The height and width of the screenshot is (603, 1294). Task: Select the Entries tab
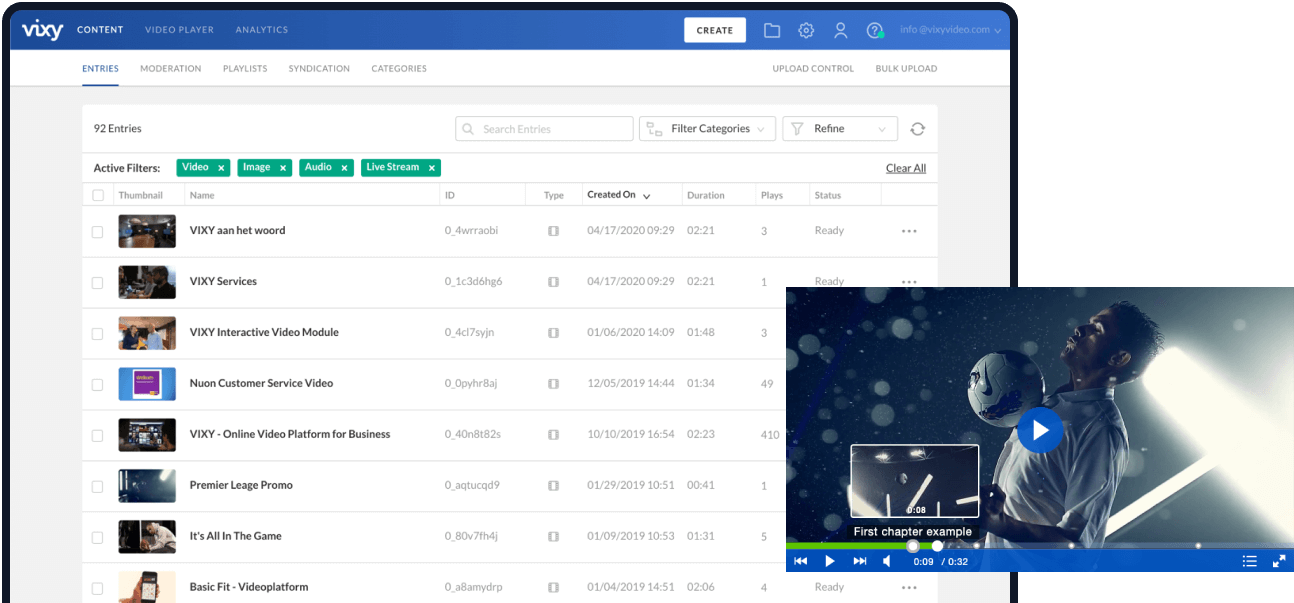point(100,69)
